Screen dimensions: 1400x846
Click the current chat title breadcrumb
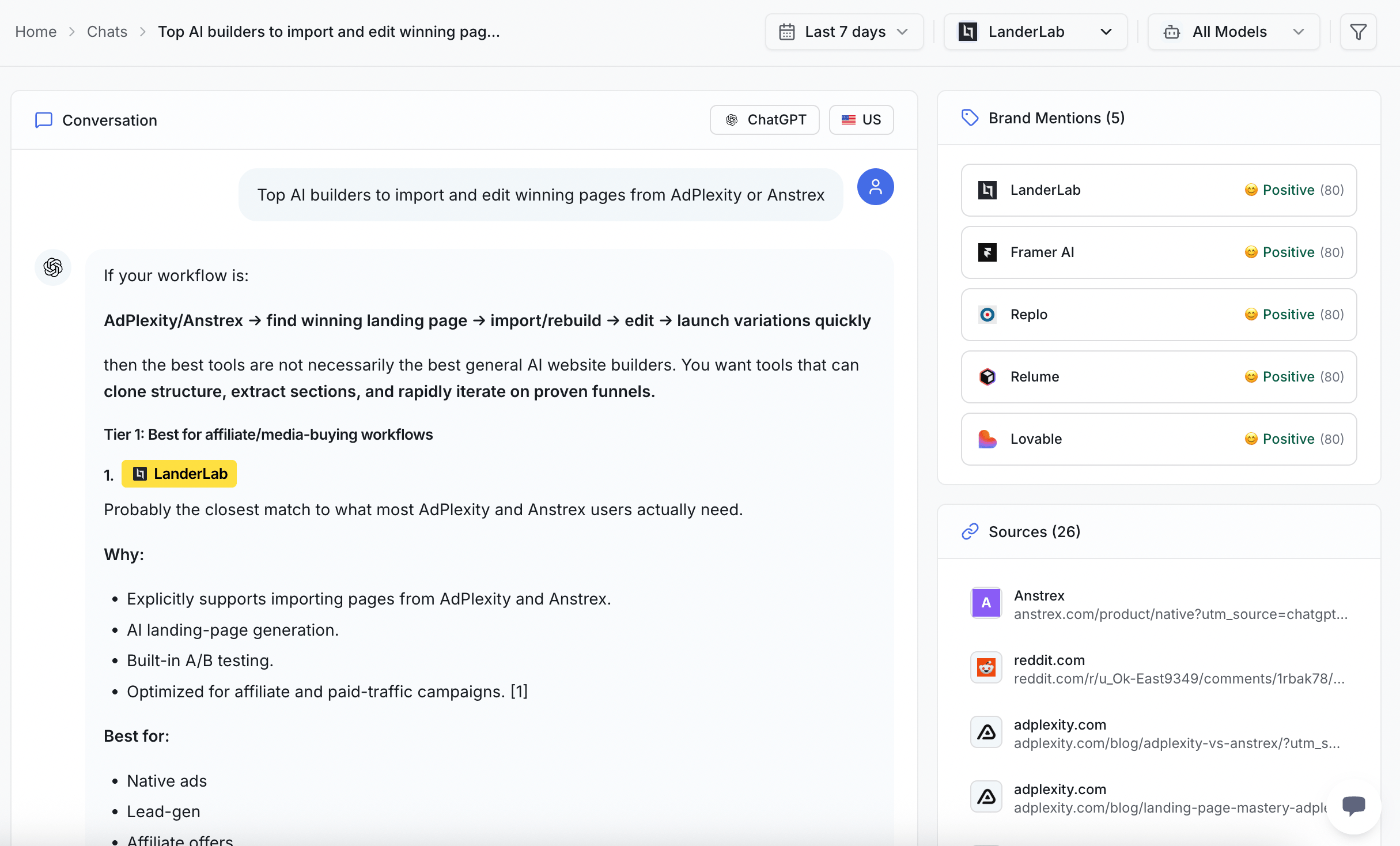[x=329, y=32]
